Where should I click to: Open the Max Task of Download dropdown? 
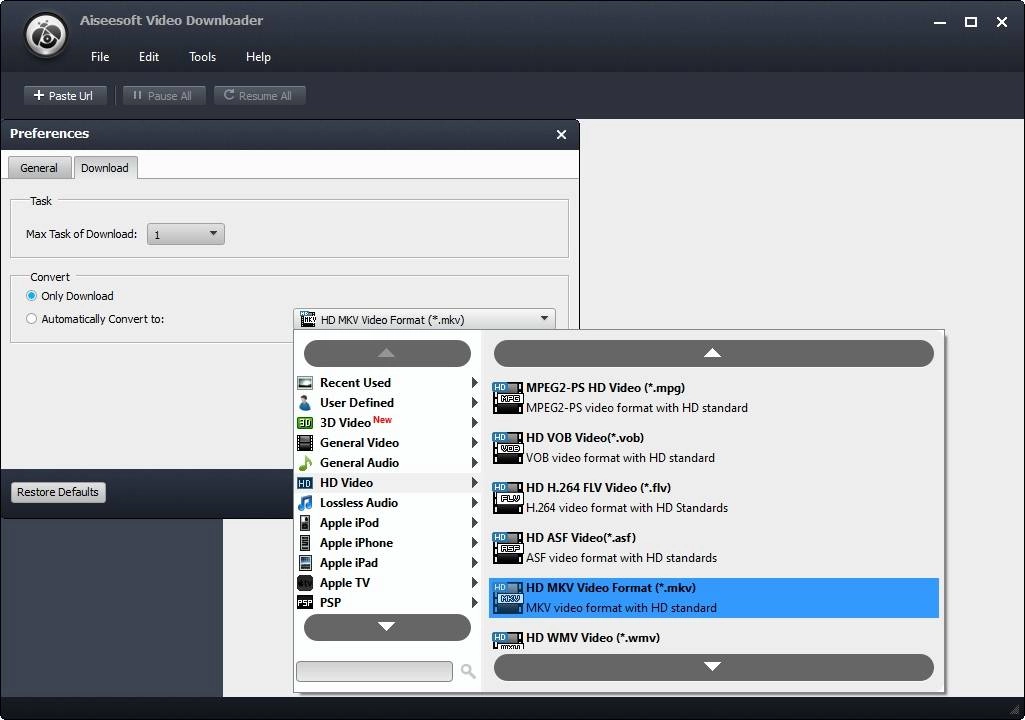pyautogui.click(x=186, y=234)
